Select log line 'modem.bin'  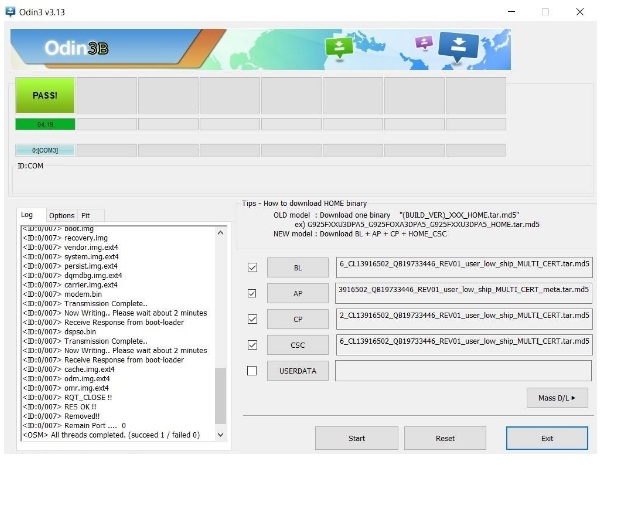point(83,294)
